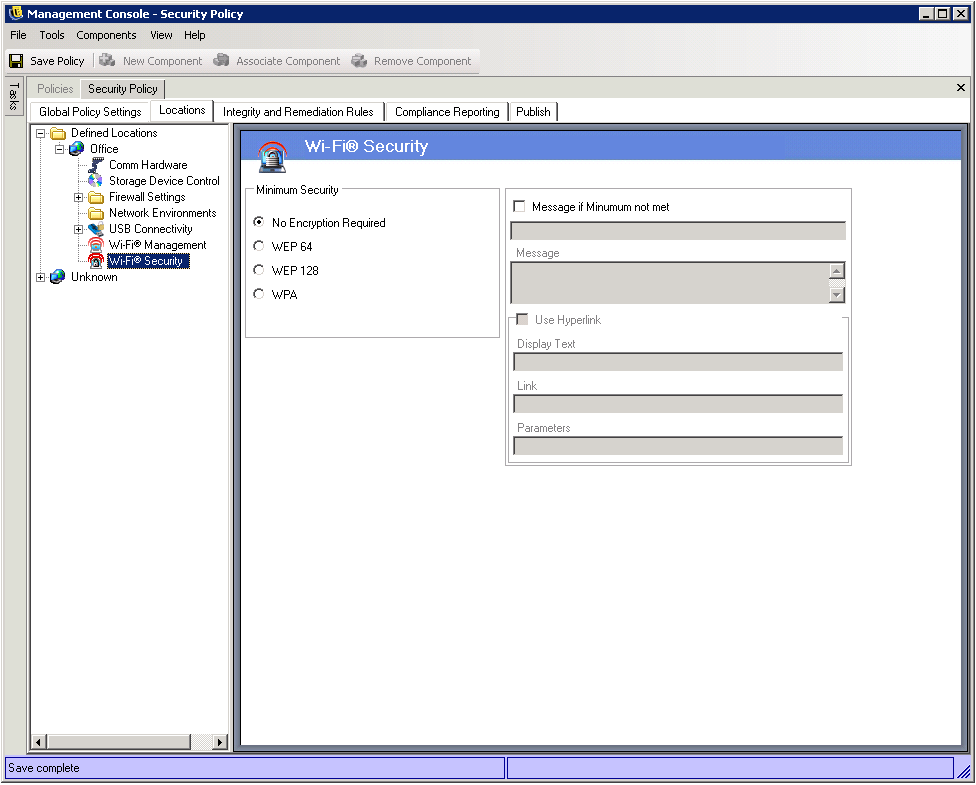The height and width of the screenshot is (785, 976).
Task: Click the Unknown location globe icon
Action: [x=57, y=277]
